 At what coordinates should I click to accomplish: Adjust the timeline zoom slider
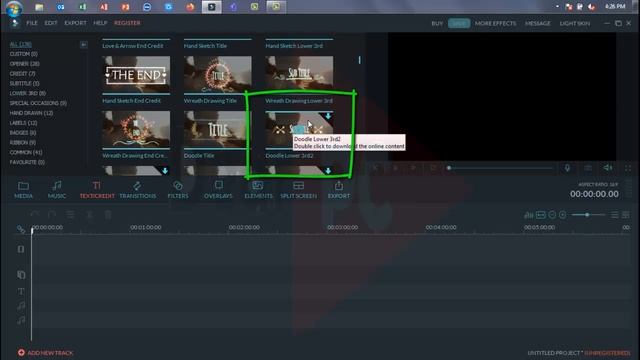click(588, 215)
